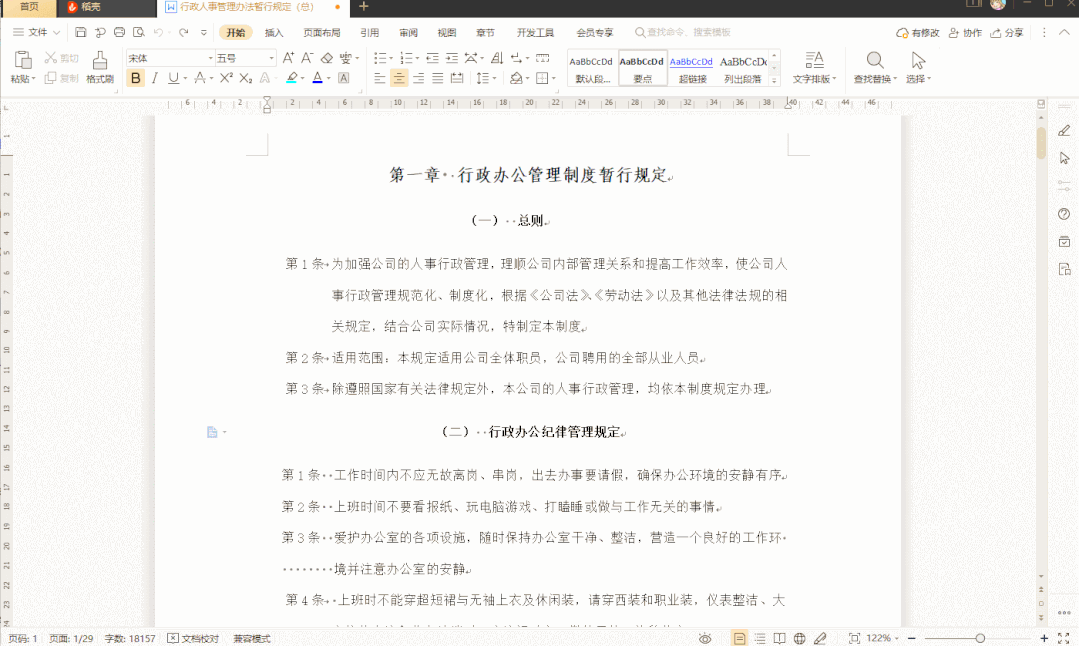Expand the bullet list dropdown

coord(392,58)
